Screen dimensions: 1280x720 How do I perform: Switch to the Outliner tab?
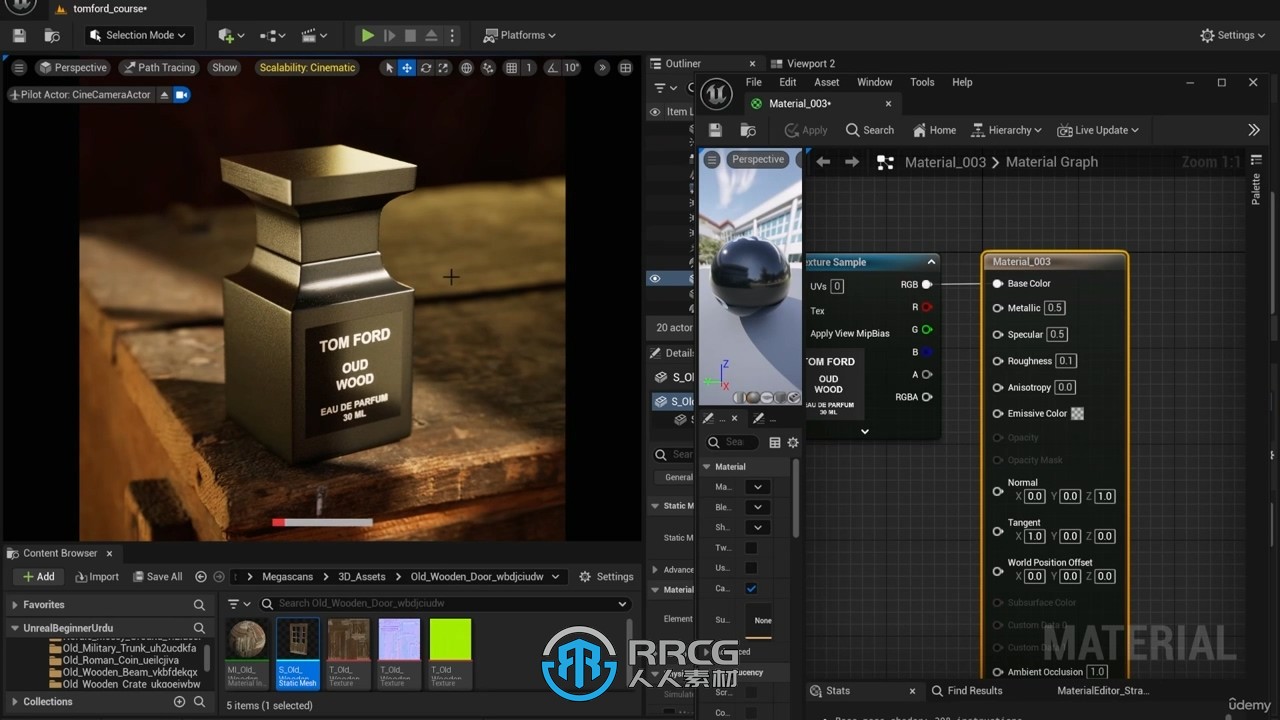click(683, 63)
